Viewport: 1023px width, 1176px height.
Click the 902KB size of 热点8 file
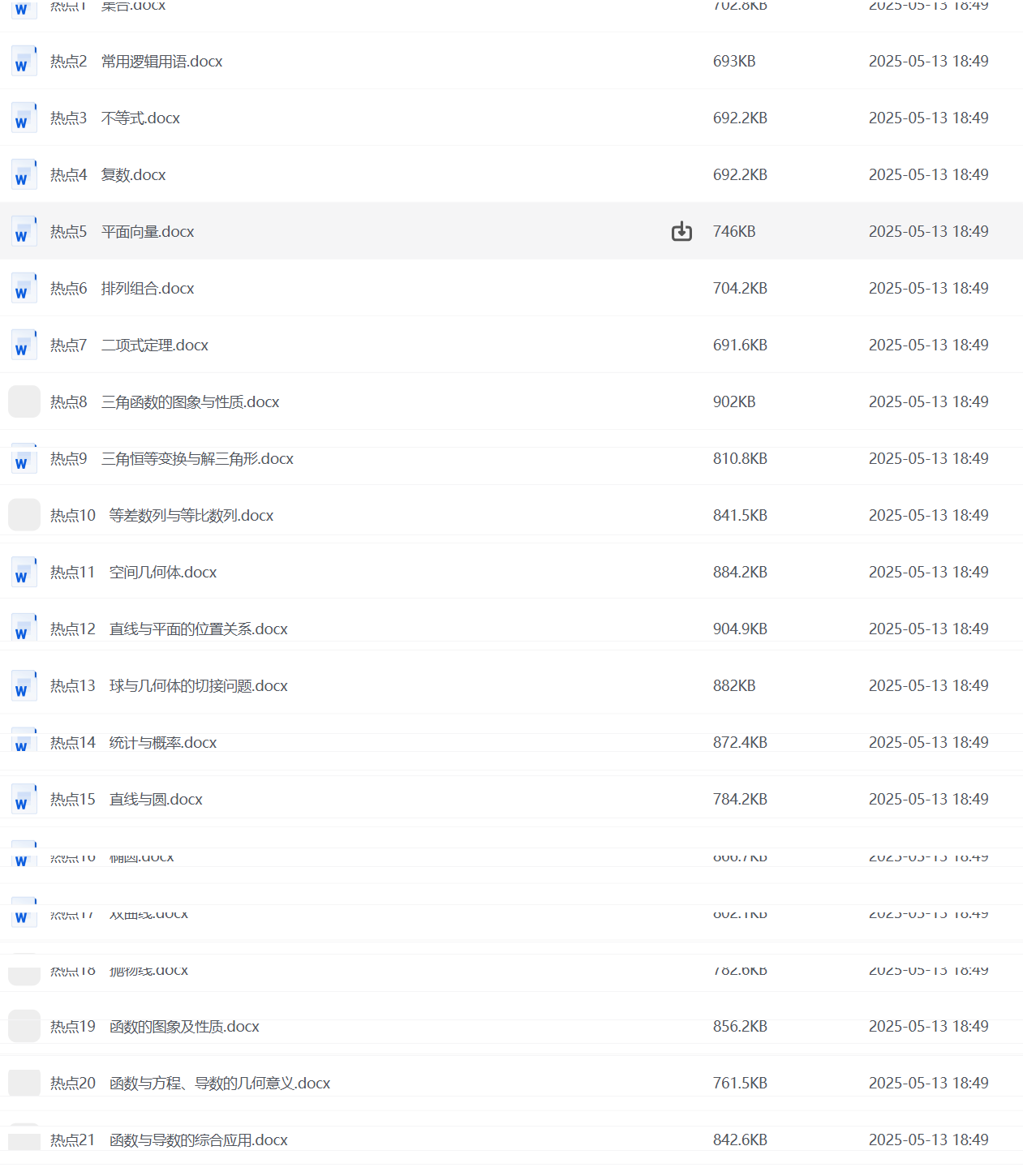tap(734, 402)
